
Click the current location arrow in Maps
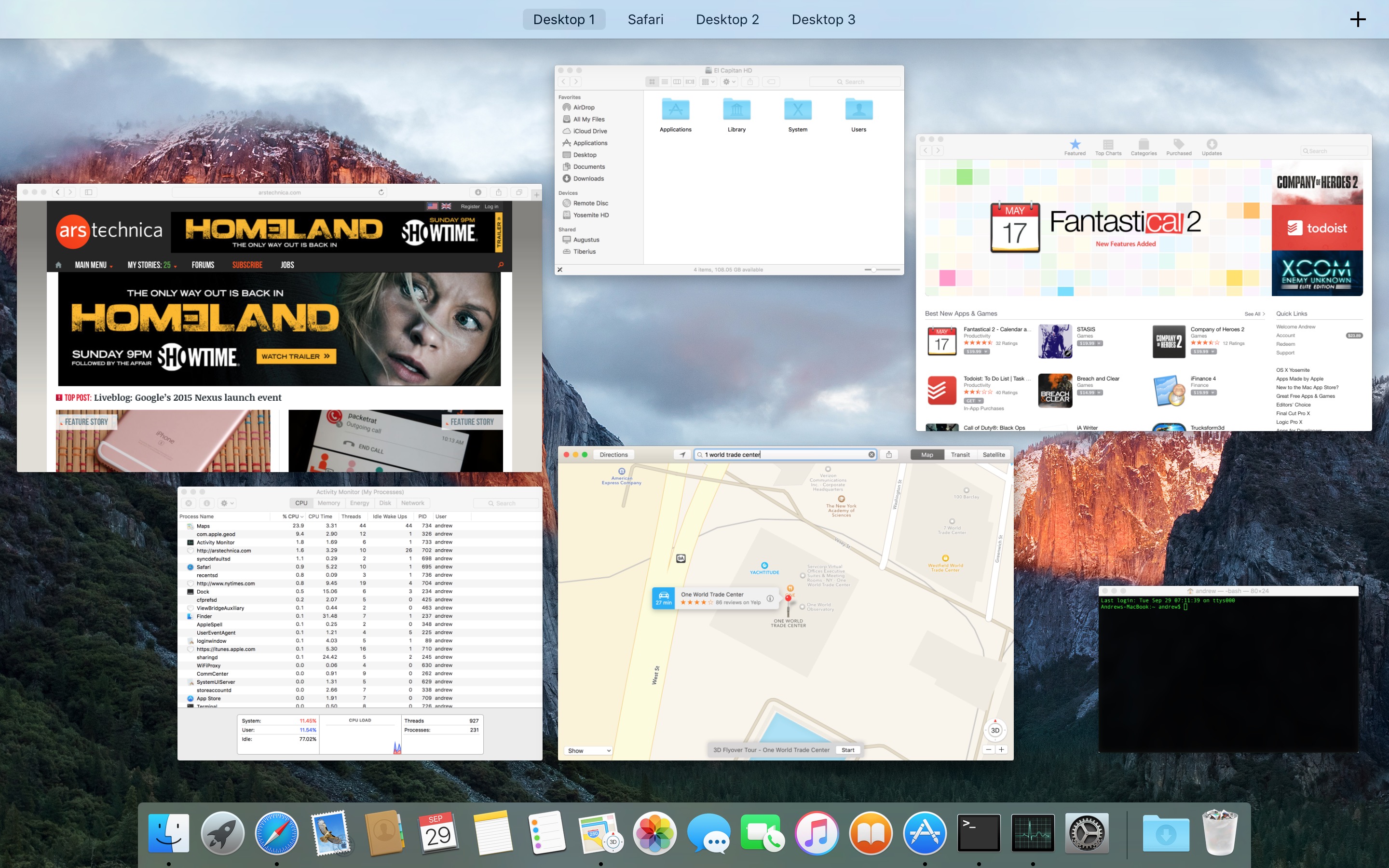(682, 455)
